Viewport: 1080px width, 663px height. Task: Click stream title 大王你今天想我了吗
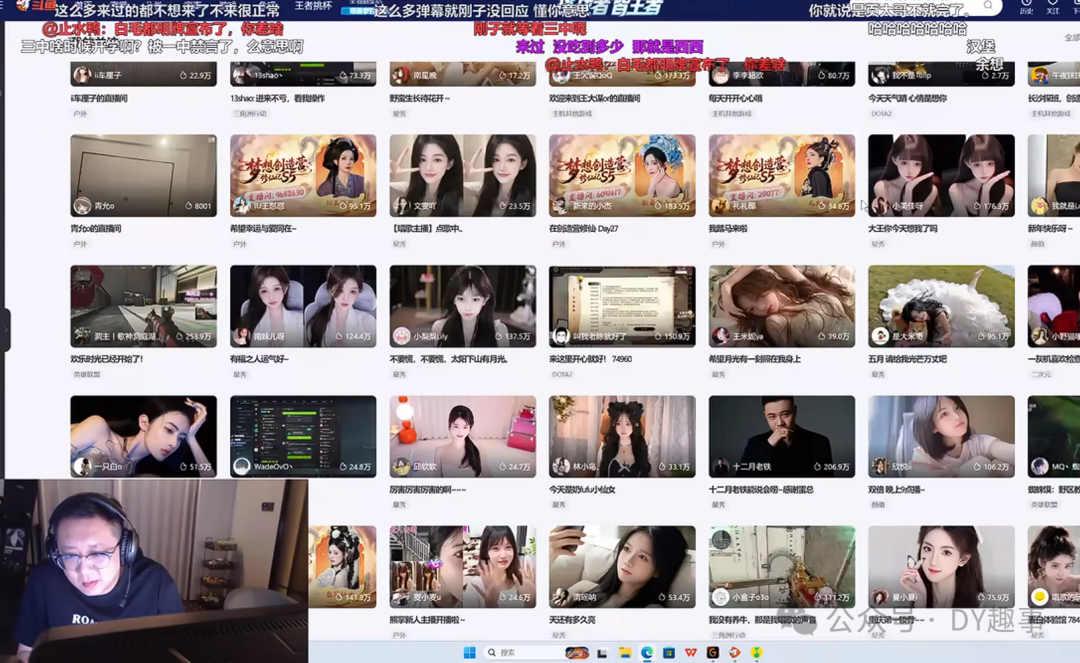(x=902, y=229)
